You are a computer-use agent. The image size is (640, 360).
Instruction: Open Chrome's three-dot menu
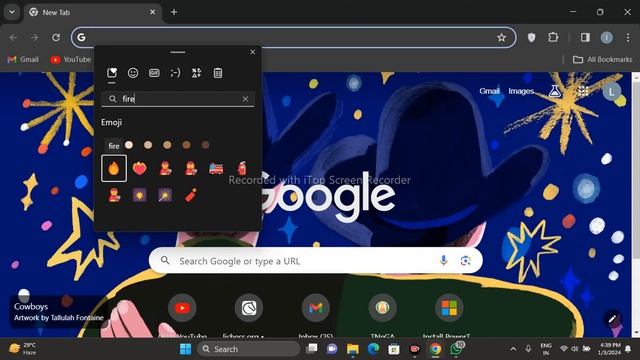click(x=628, y=38)
